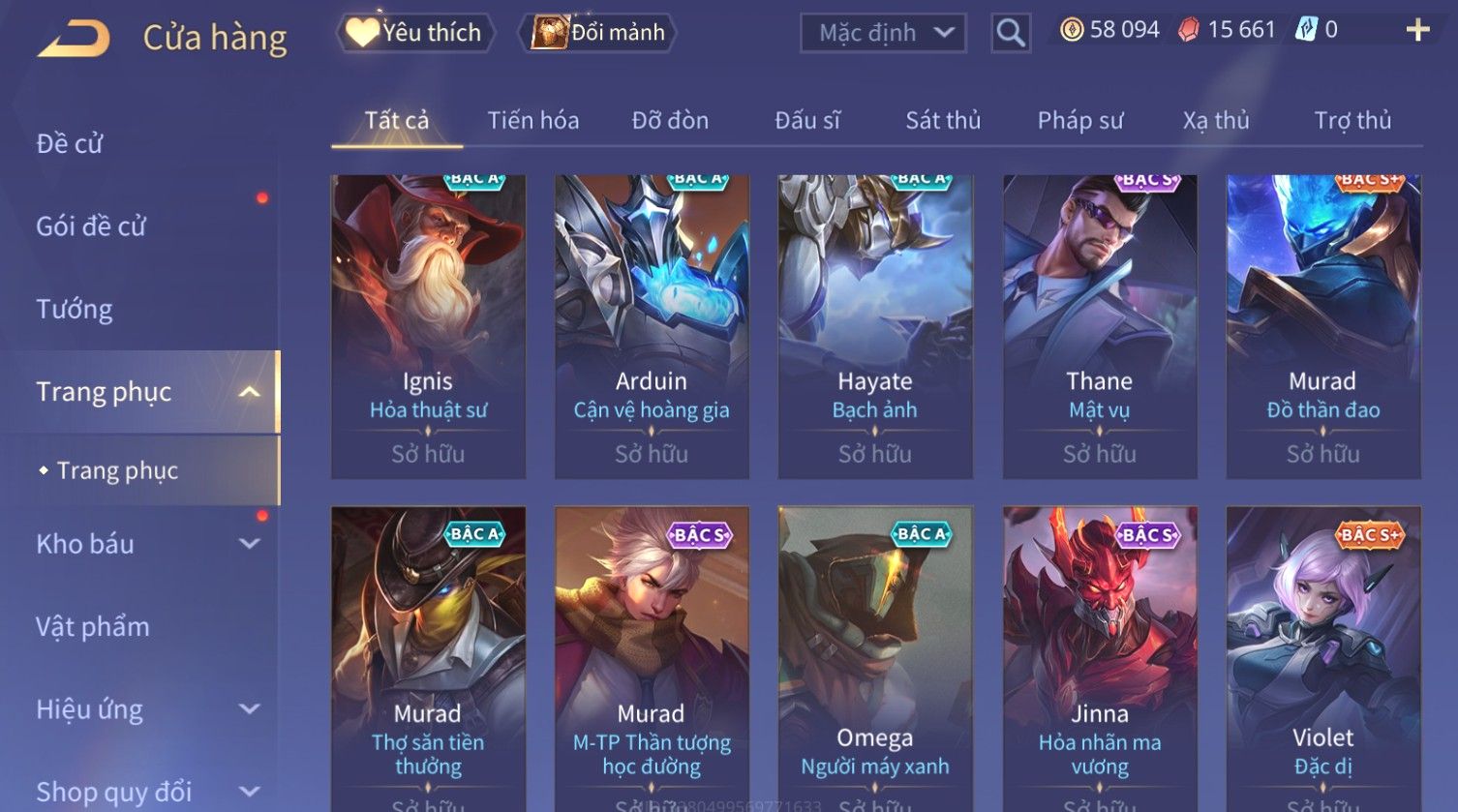Open the Mặc định sort dropdown
This screenshot has width=1458, height=812.
point(883,33)
